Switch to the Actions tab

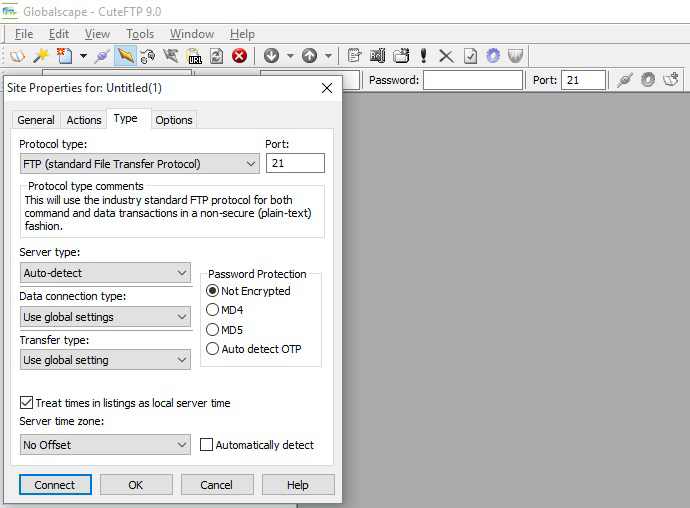(x=84, y=120)
